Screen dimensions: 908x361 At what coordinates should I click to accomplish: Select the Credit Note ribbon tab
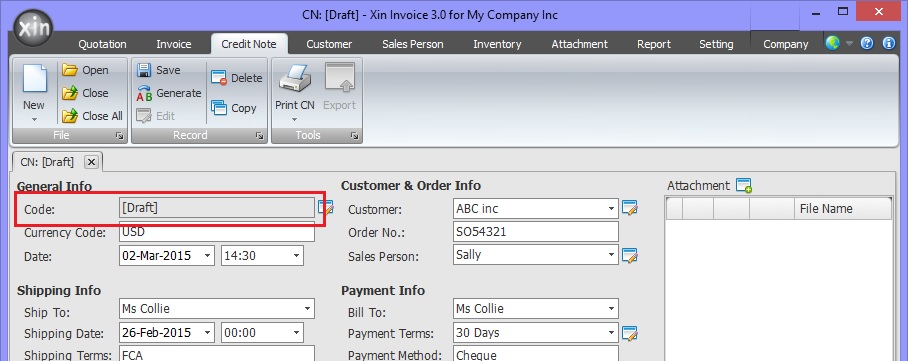click(x=249, y=44)
